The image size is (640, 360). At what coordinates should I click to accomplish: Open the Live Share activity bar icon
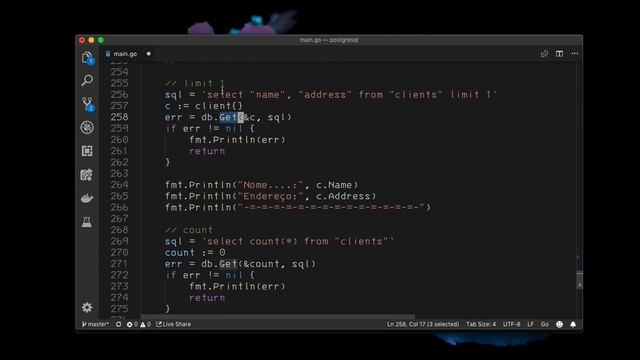[87, 175]
